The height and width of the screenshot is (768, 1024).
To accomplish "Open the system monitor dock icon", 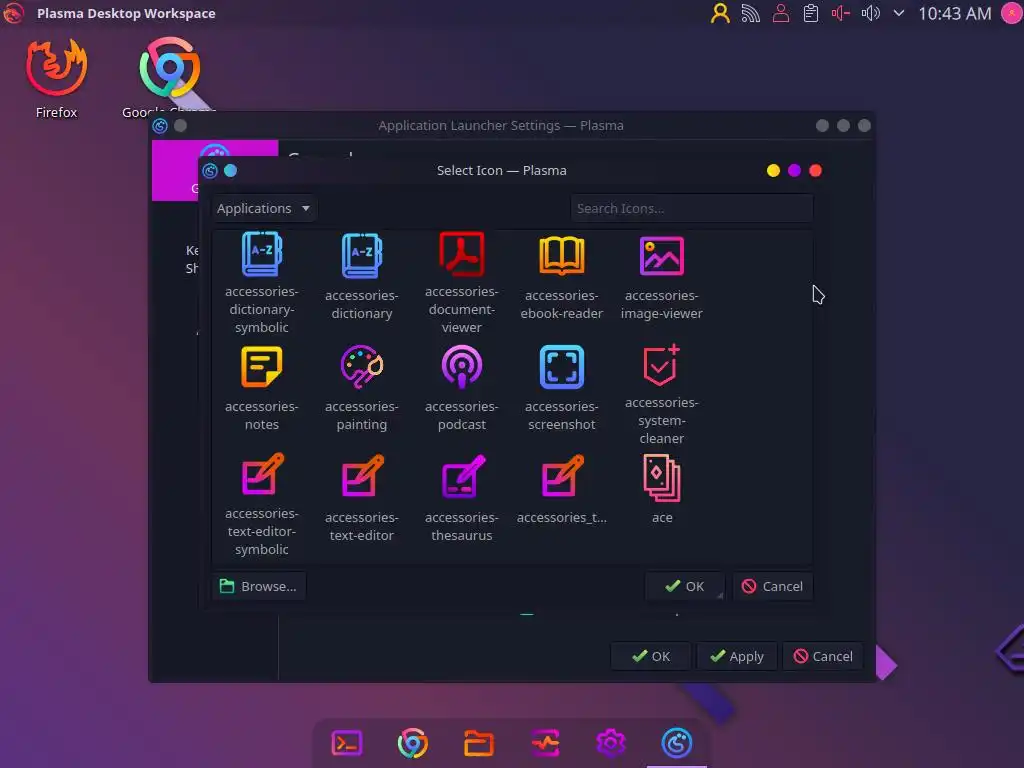I will [545, 743].
